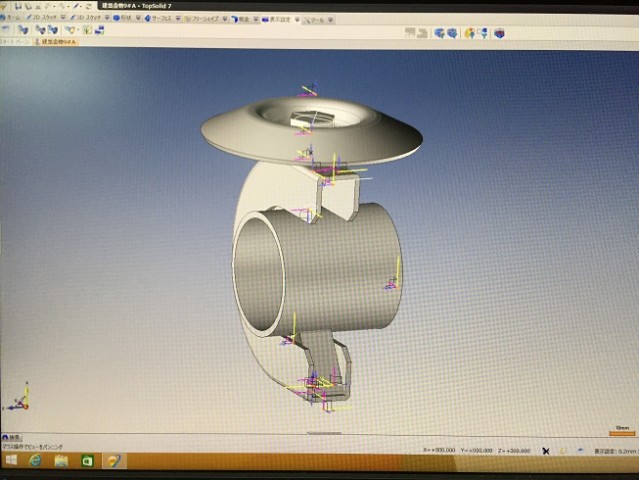
Task: Click the Y coordinate value field
Action: [478, 450]
